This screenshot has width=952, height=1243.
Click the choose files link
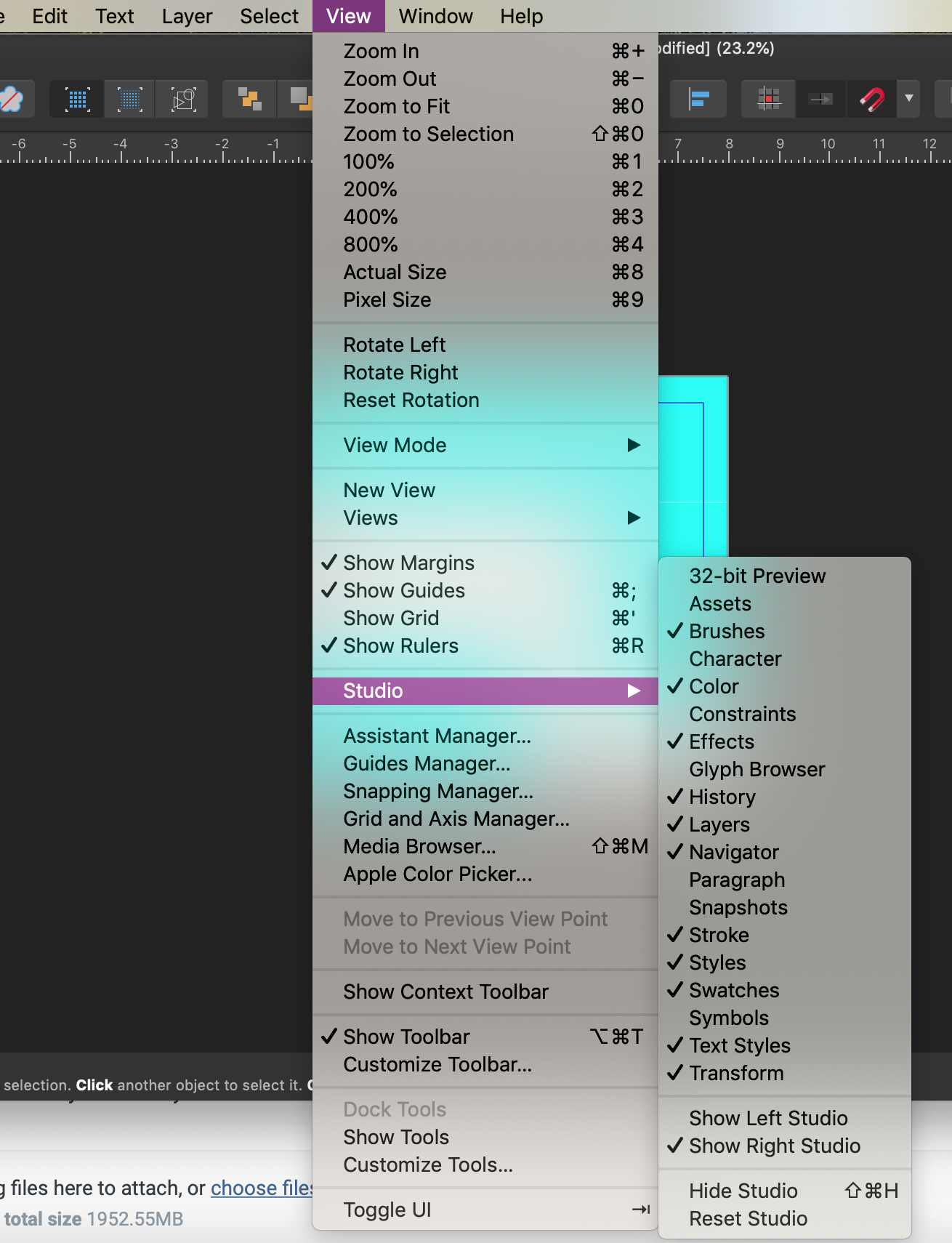[262, 1188]
